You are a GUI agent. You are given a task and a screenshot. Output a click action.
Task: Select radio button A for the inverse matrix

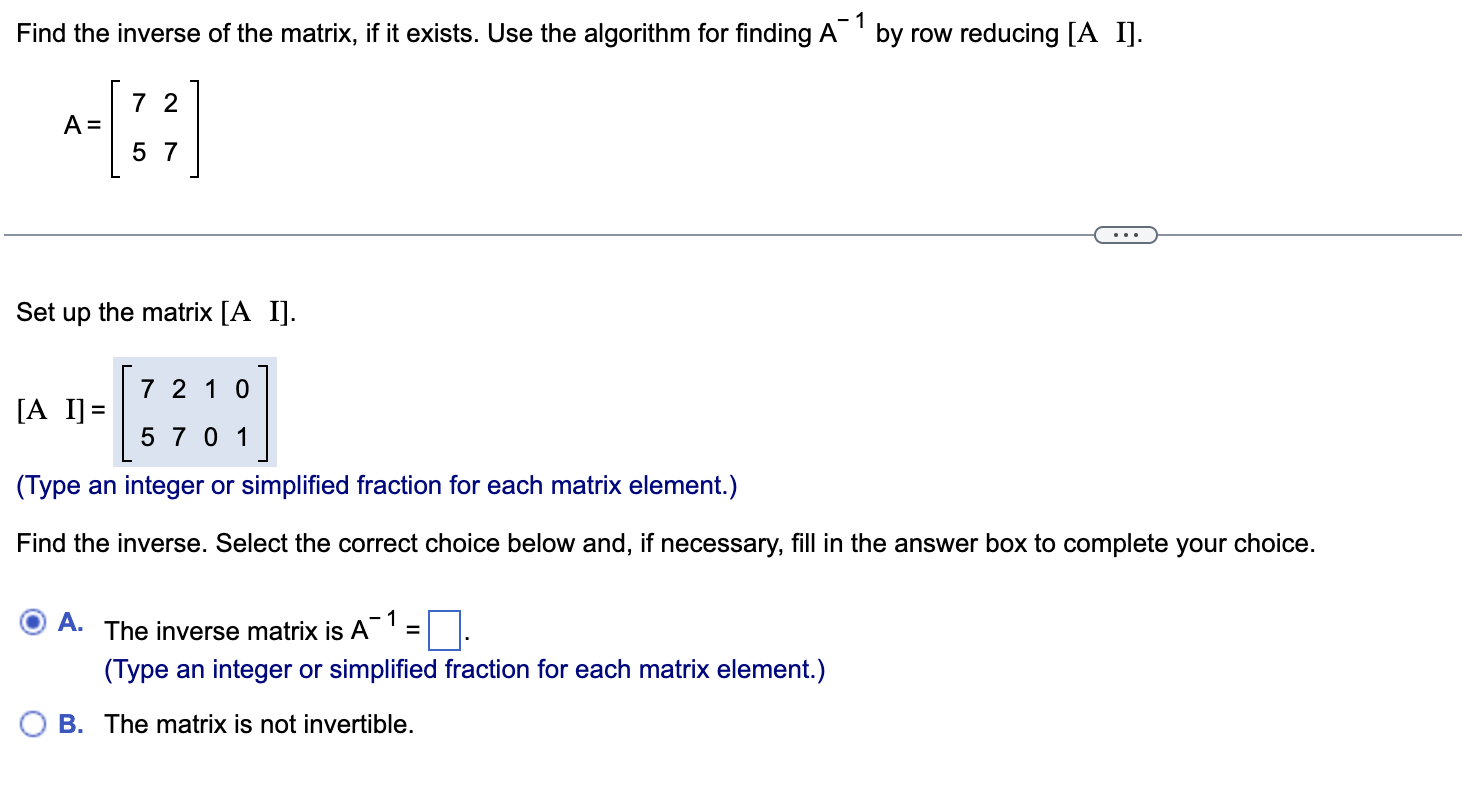tap(33, 622)
